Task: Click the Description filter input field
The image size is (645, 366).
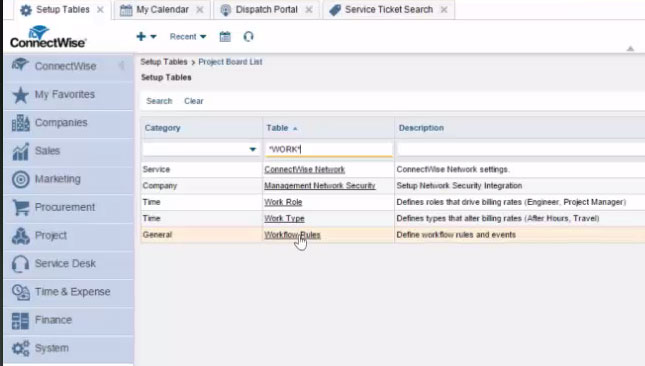Action: click(x=521, y=149)
